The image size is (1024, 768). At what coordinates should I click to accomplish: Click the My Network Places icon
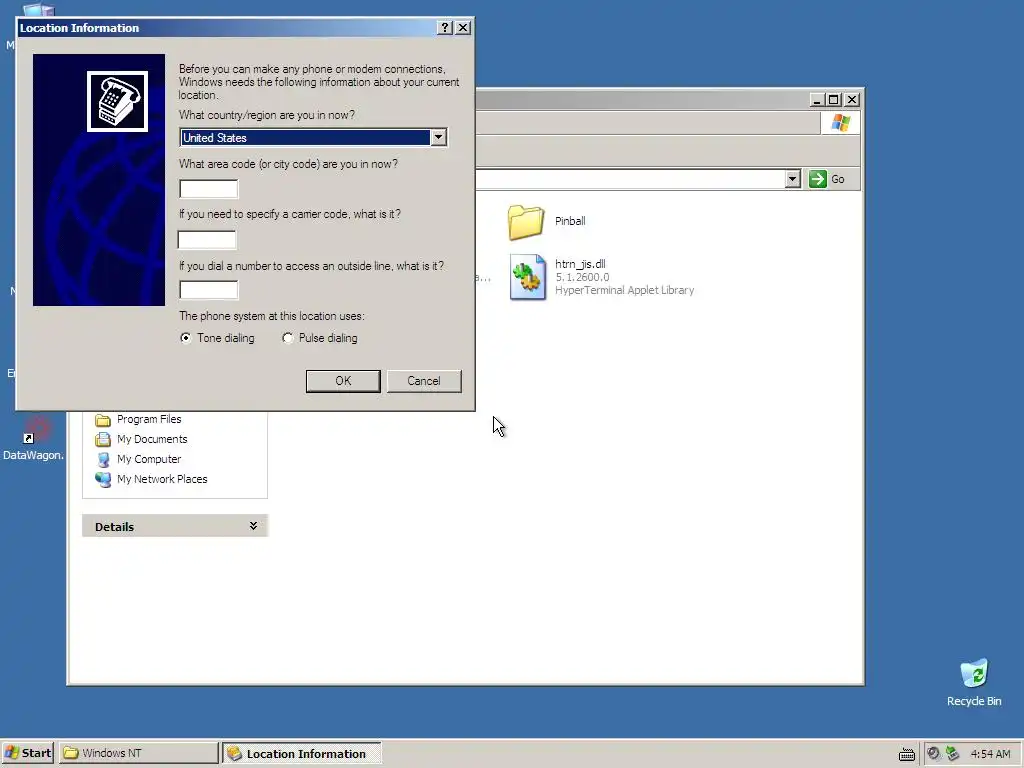point(103,479)
